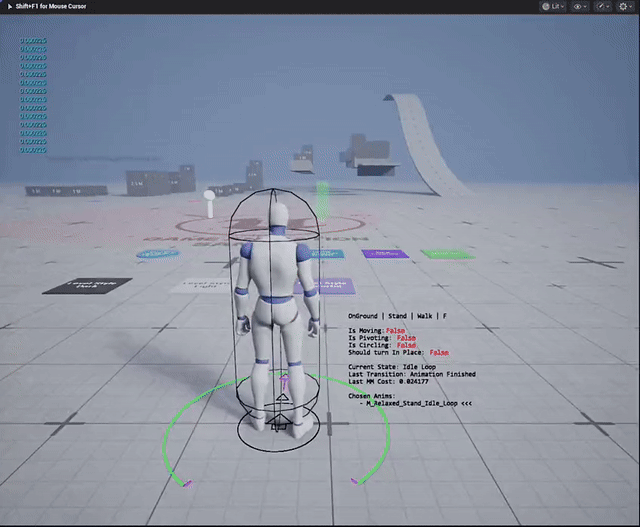Select the mannequin character in the viewport
The image size is (640, 527).
pyautogui.click(x=278, y=318)
